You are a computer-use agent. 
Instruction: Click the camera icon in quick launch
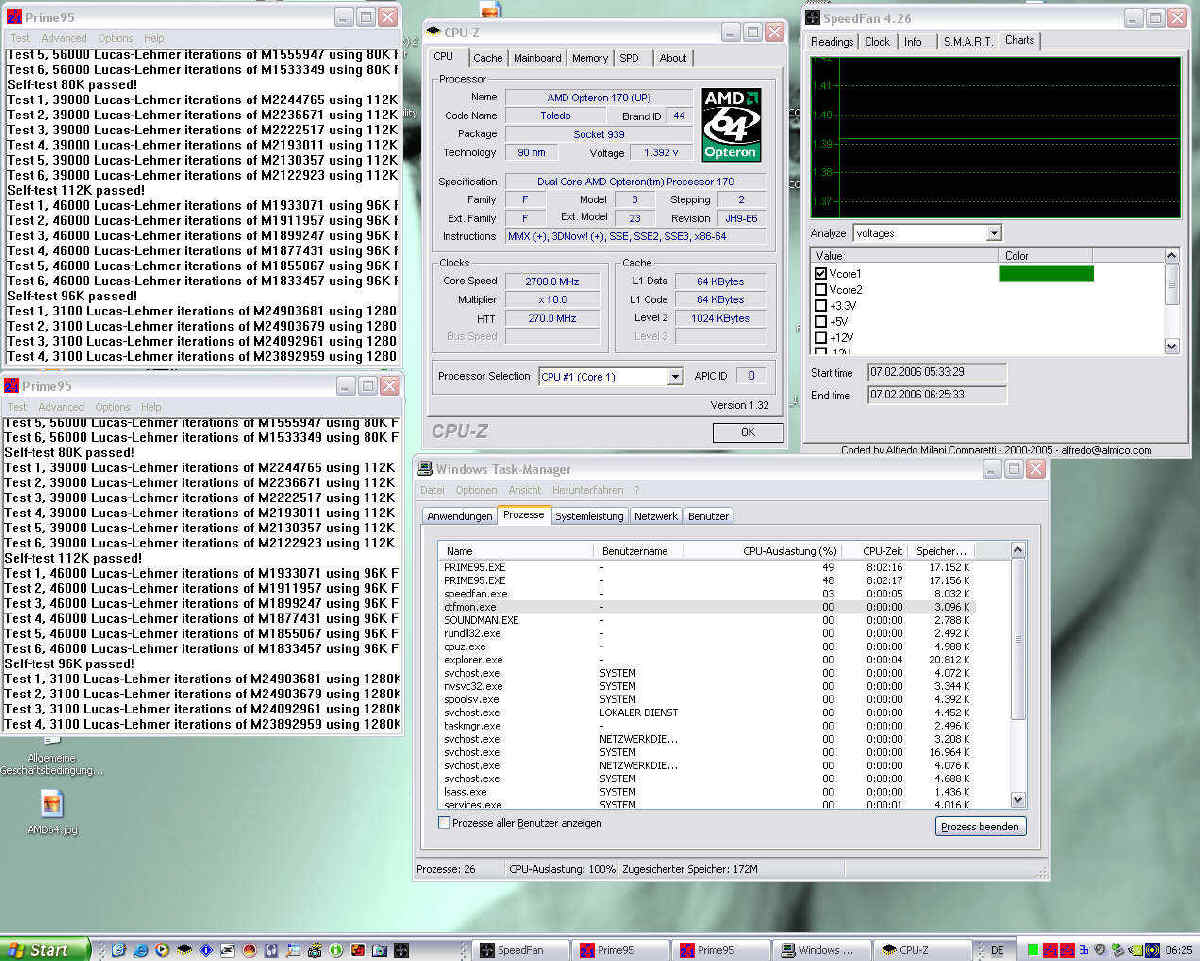[x=315, y=950]
